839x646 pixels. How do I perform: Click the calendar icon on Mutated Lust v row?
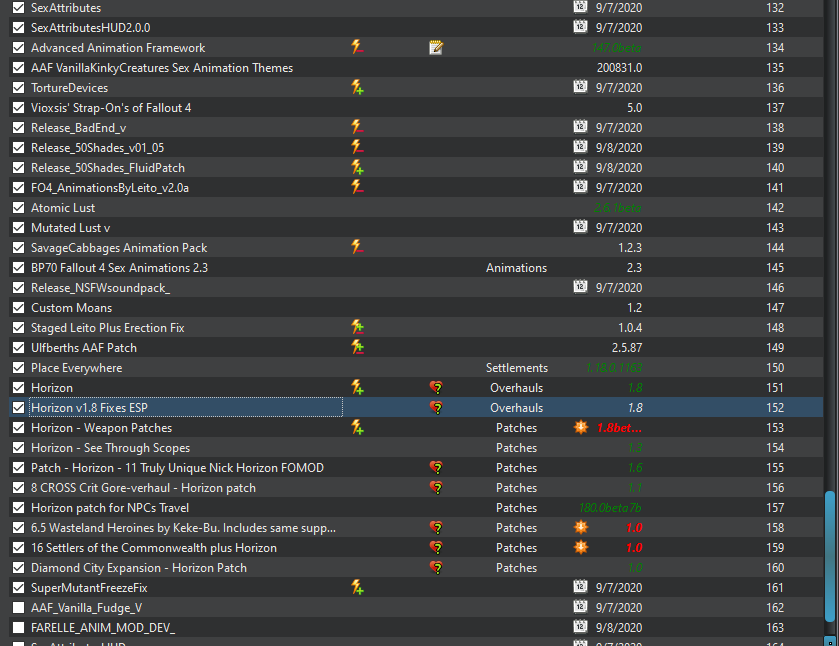580,226
